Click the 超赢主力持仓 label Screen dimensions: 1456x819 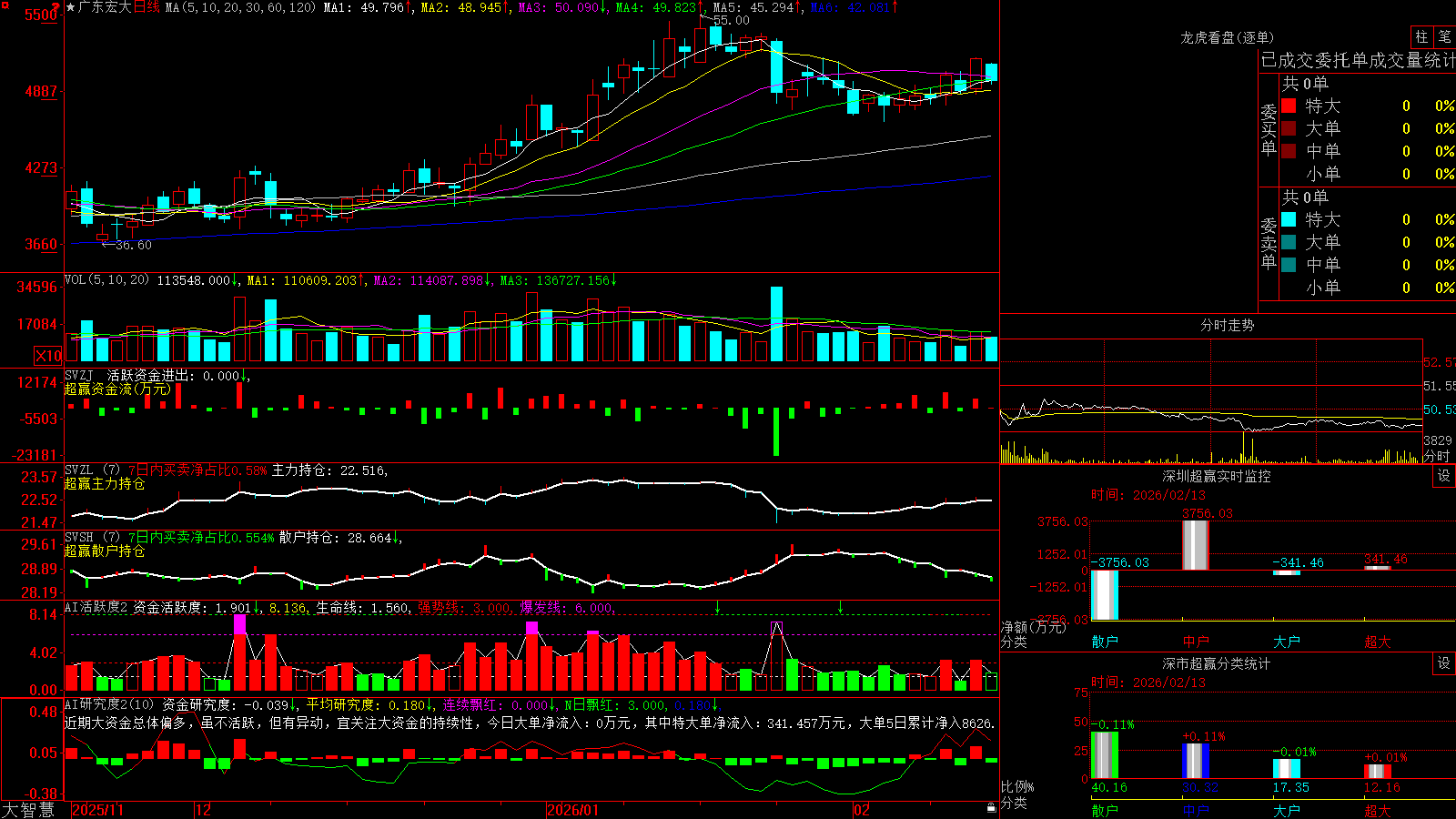click(105, 483)
